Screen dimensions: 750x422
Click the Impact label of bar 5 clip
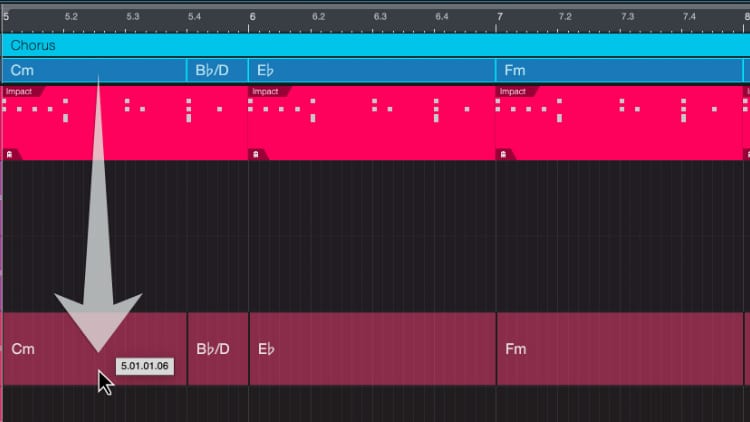(19, 91)
